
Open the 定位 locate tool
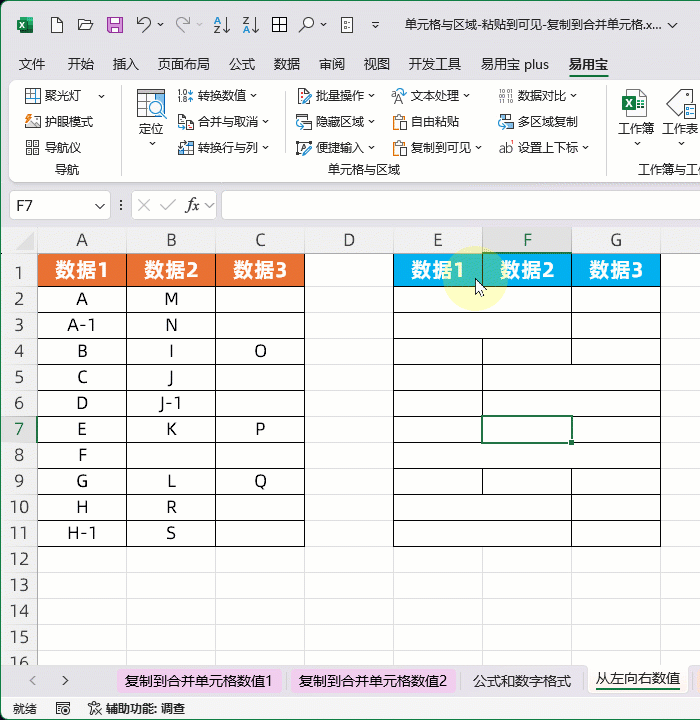(151, 114)
